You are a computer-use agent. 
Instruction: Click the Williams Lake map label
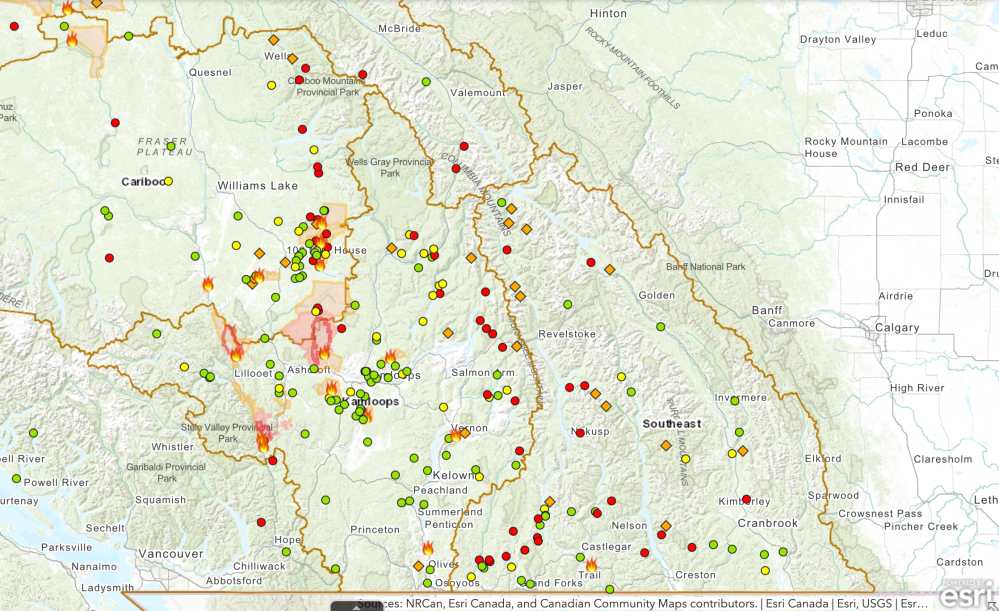click(258, 186)
